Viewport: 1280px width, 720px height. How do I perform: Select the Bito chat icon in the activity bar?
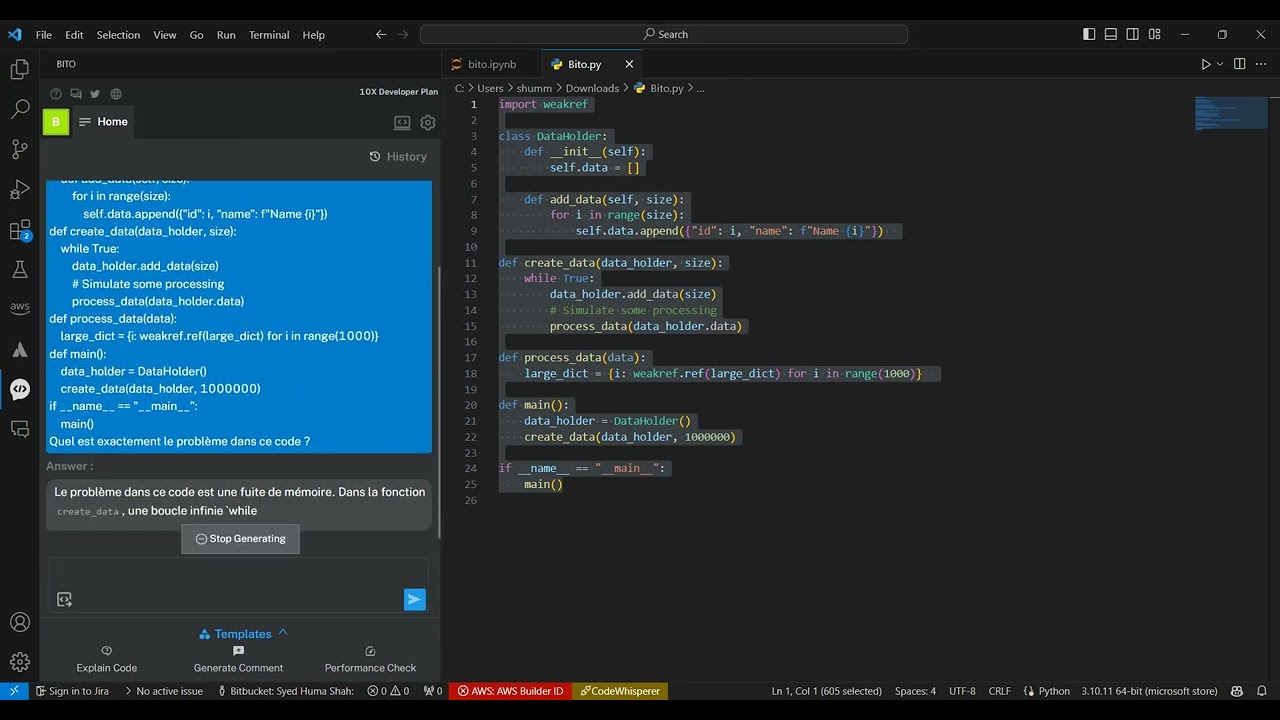click(x=20, y=390)
